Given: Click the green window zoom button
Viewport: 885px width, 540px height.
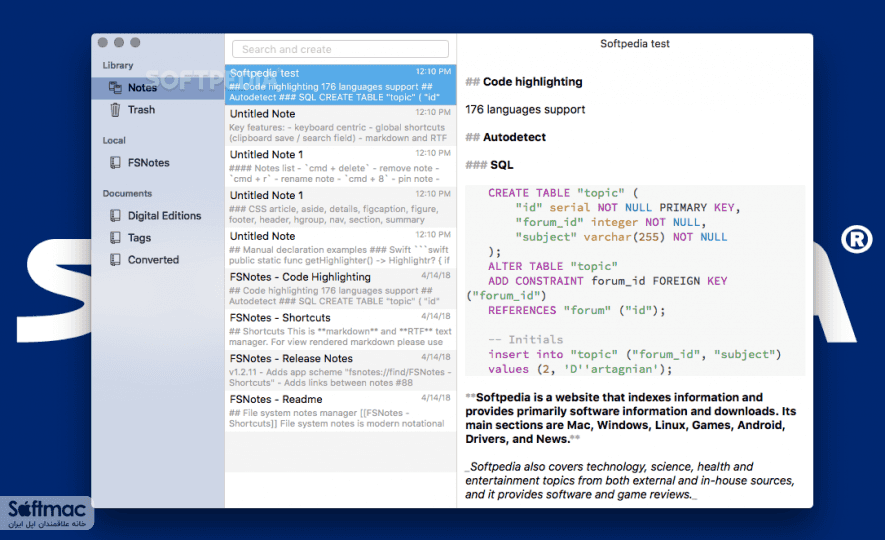Looking at the screenshot, I should point(135,42).
